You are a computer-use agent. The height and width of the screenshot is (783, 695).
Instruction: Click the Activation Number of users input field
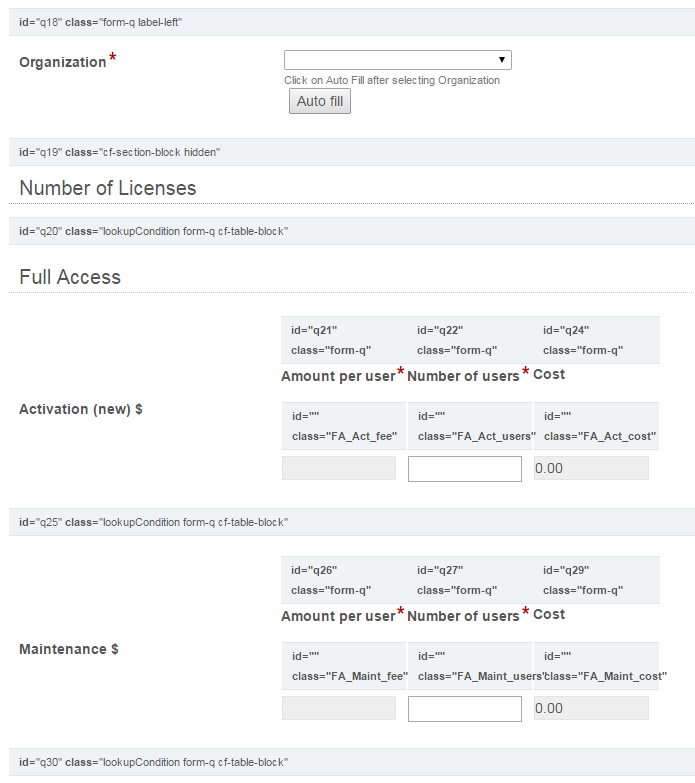[x=465, y=469]
